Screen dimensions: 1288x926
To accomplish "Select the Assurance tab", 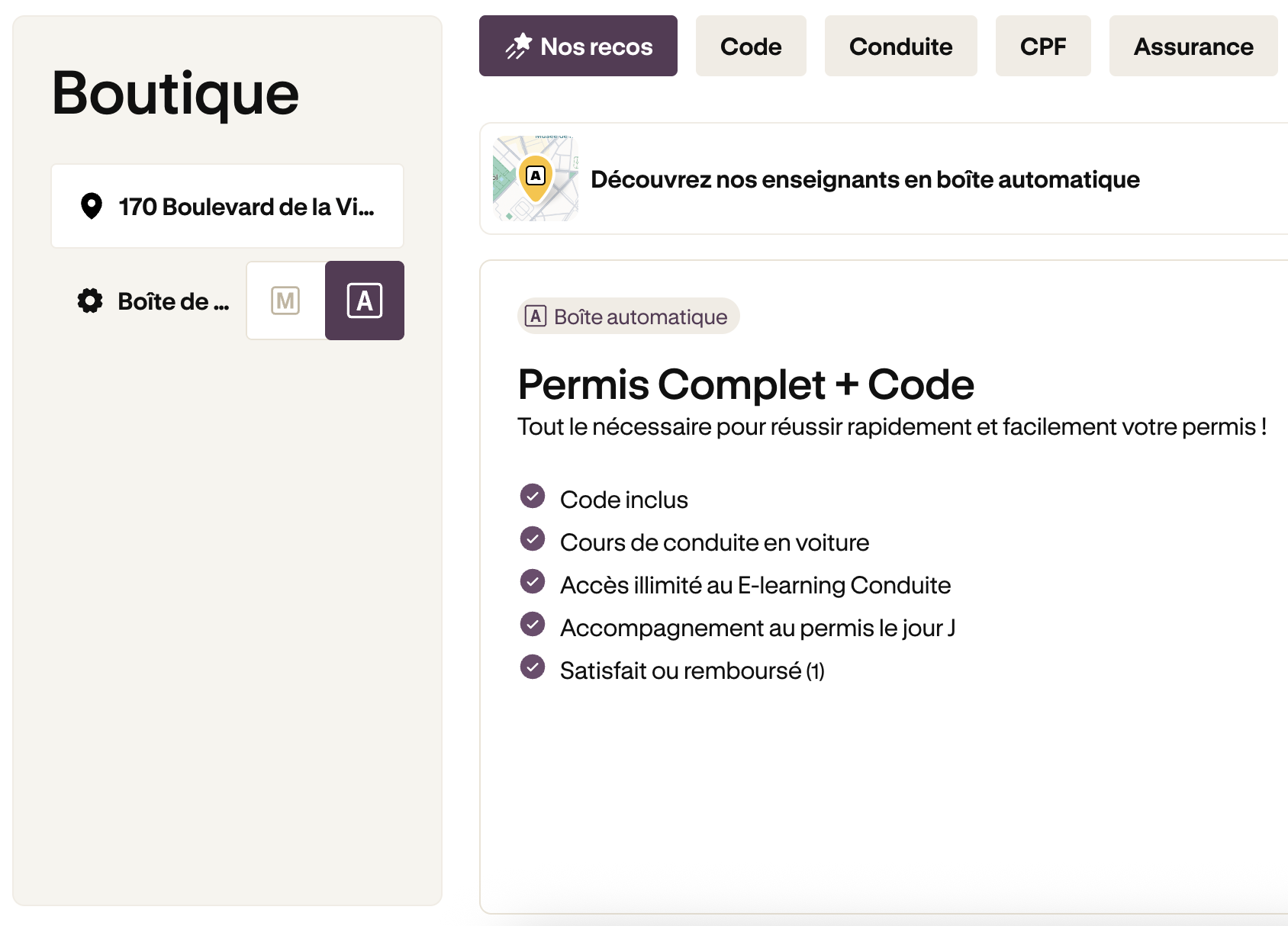I will pos(1193,46).
